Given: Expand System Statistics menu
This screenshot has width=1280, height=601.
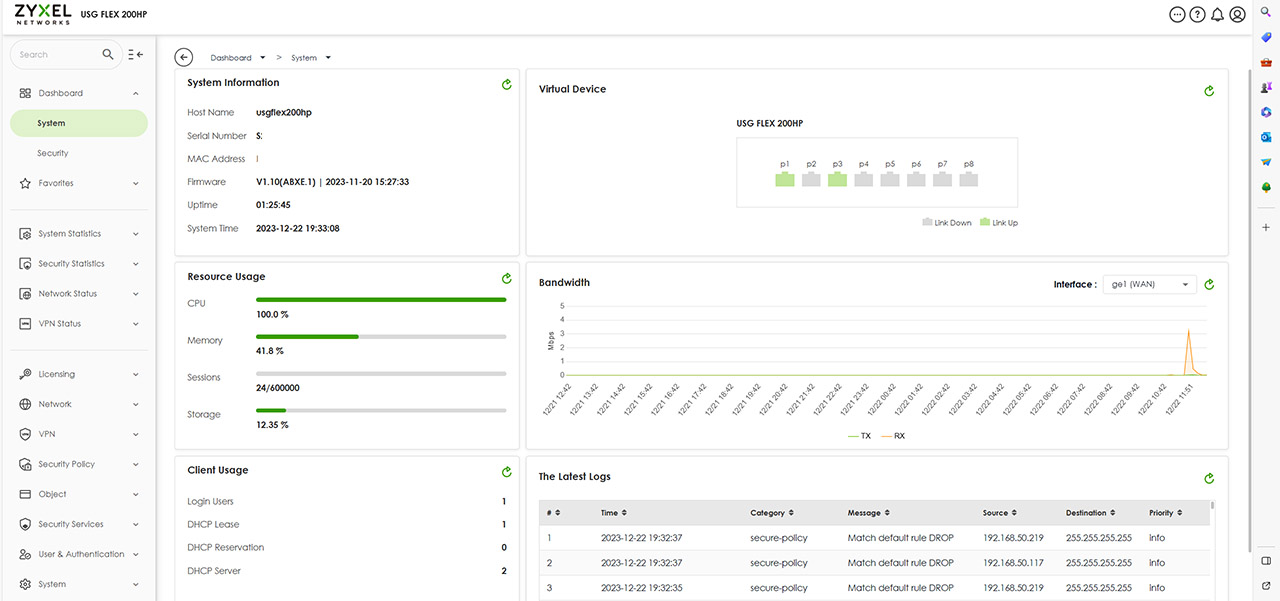Looking at the screenshot, I should point(78,234).
